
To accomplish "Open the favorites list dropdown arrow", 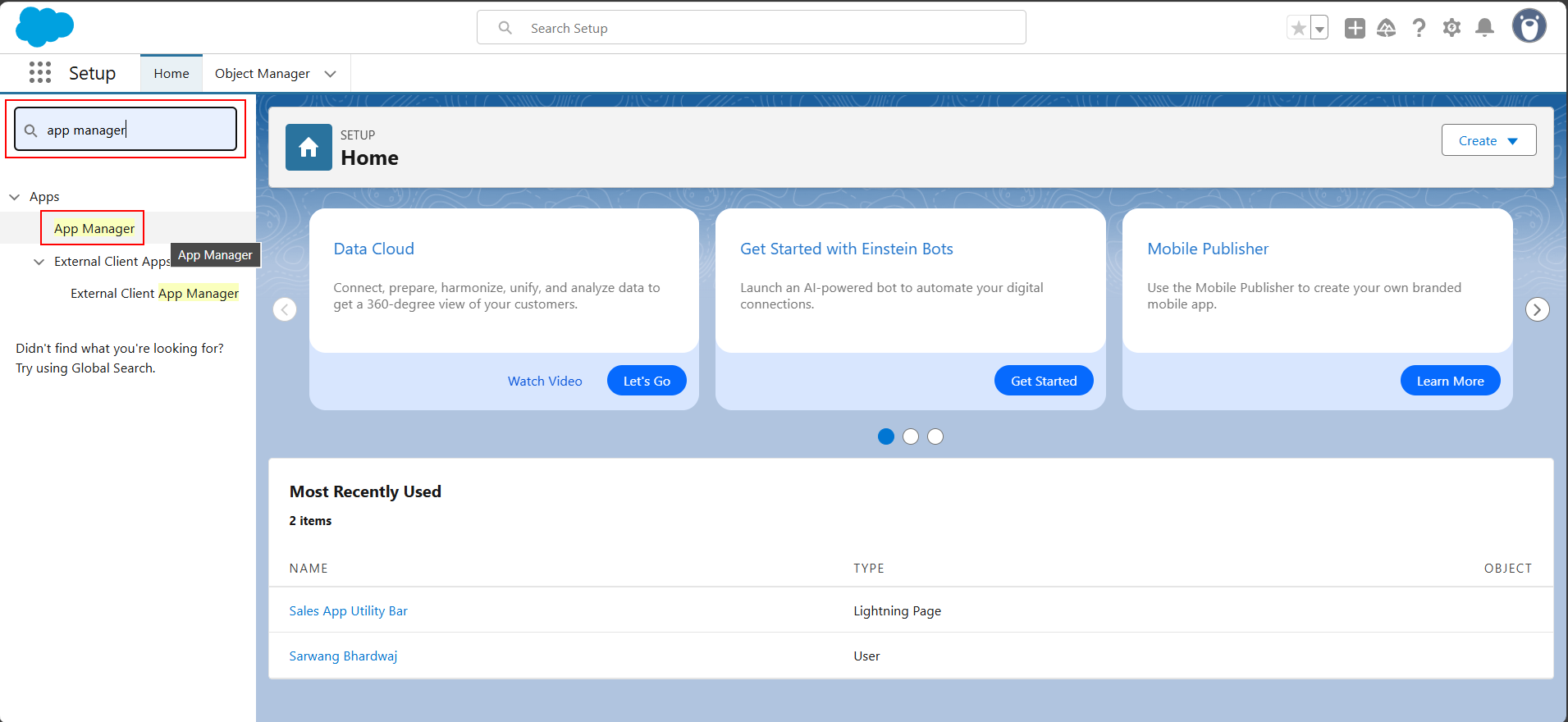I will coord(1319,29).
